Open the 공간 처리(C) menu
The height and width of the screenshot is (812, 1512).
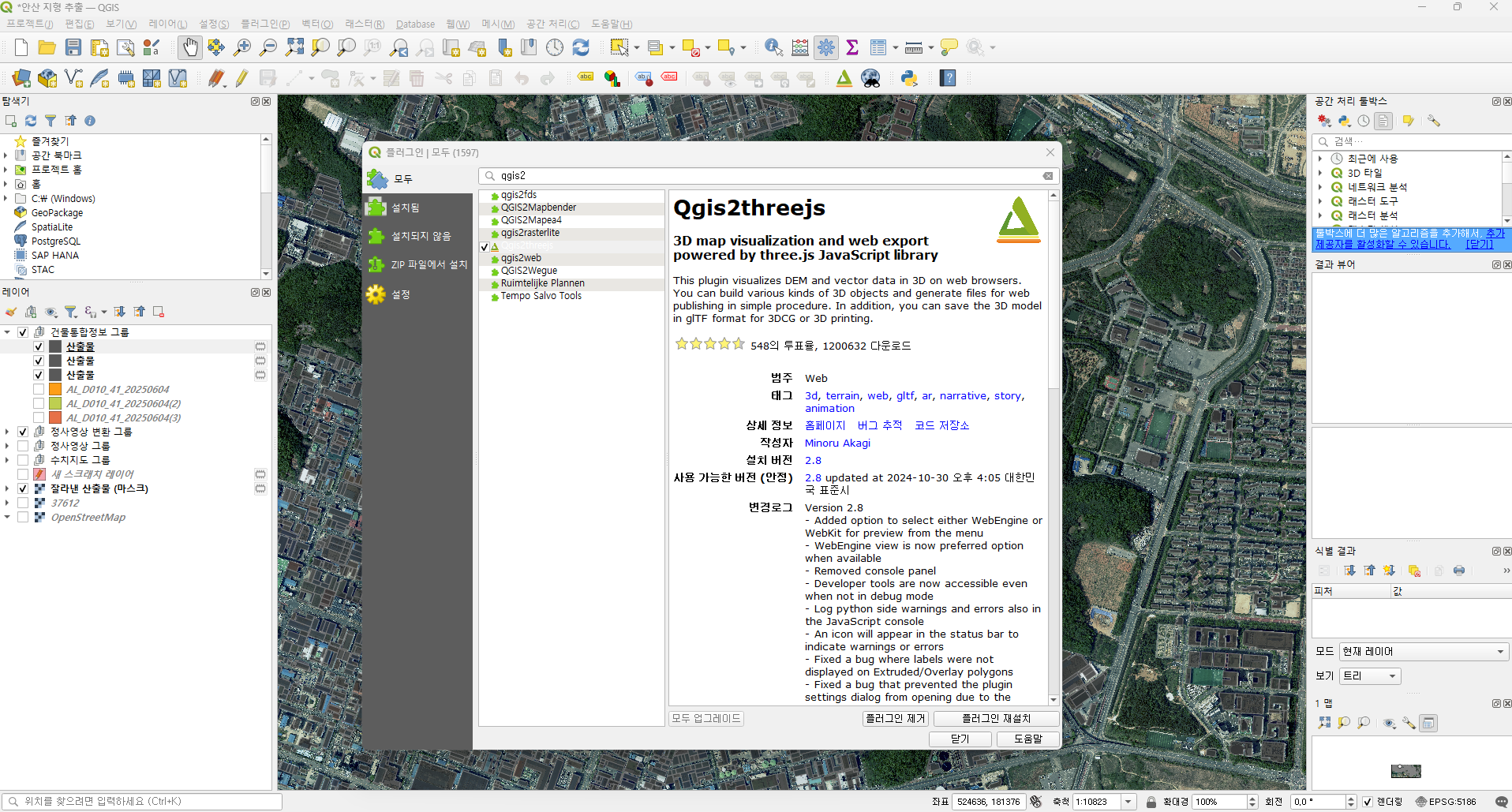(553, 24)
